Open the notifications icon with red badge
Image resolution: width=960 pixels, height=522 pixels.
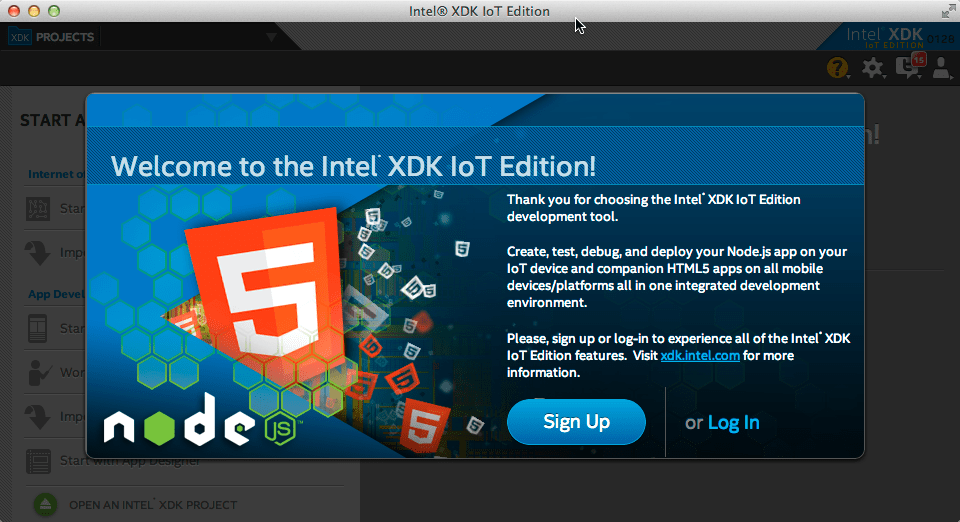pyautogui.click(x=910, y=65)
